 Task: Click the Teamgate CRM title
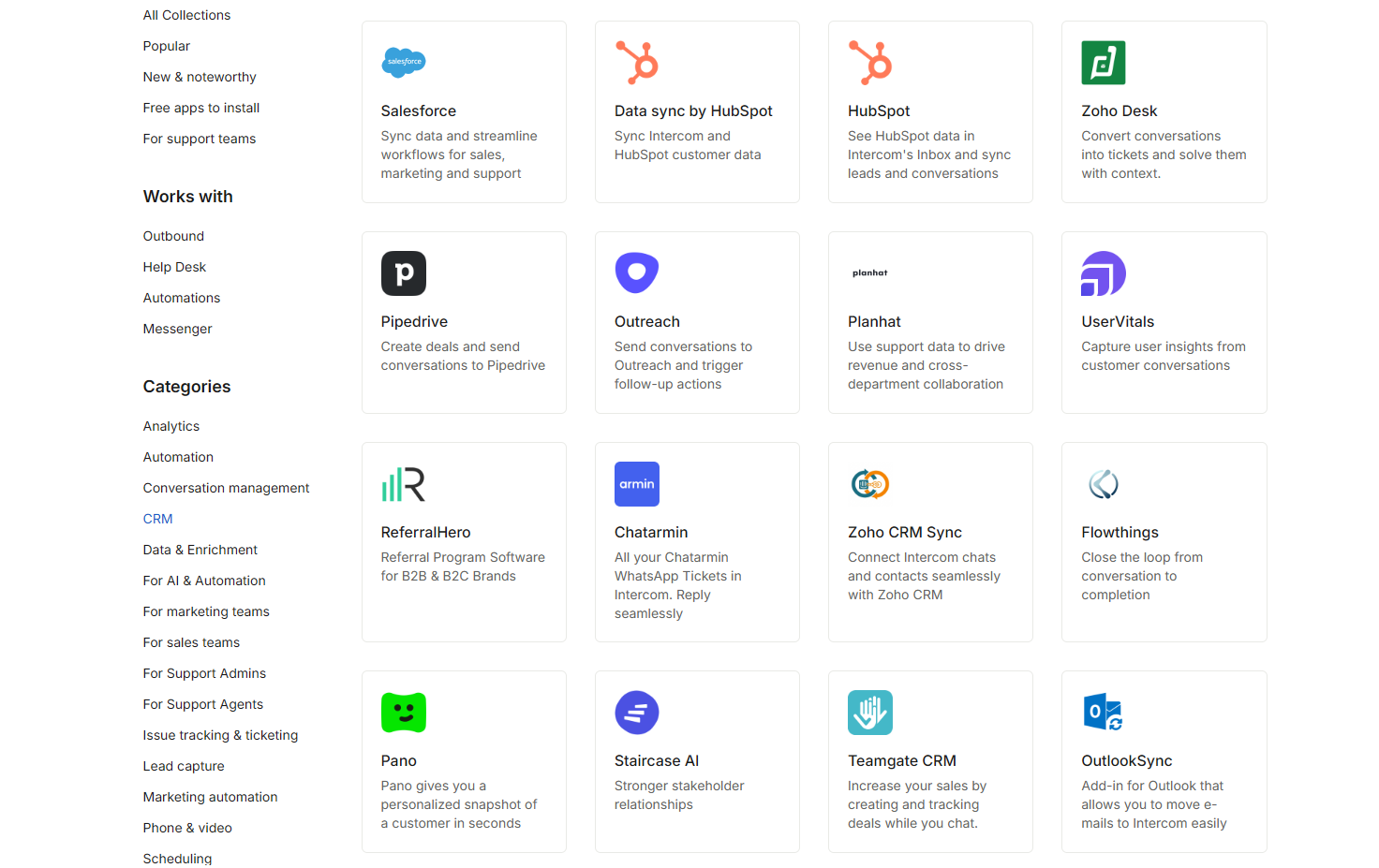click(x=902, y=760)
